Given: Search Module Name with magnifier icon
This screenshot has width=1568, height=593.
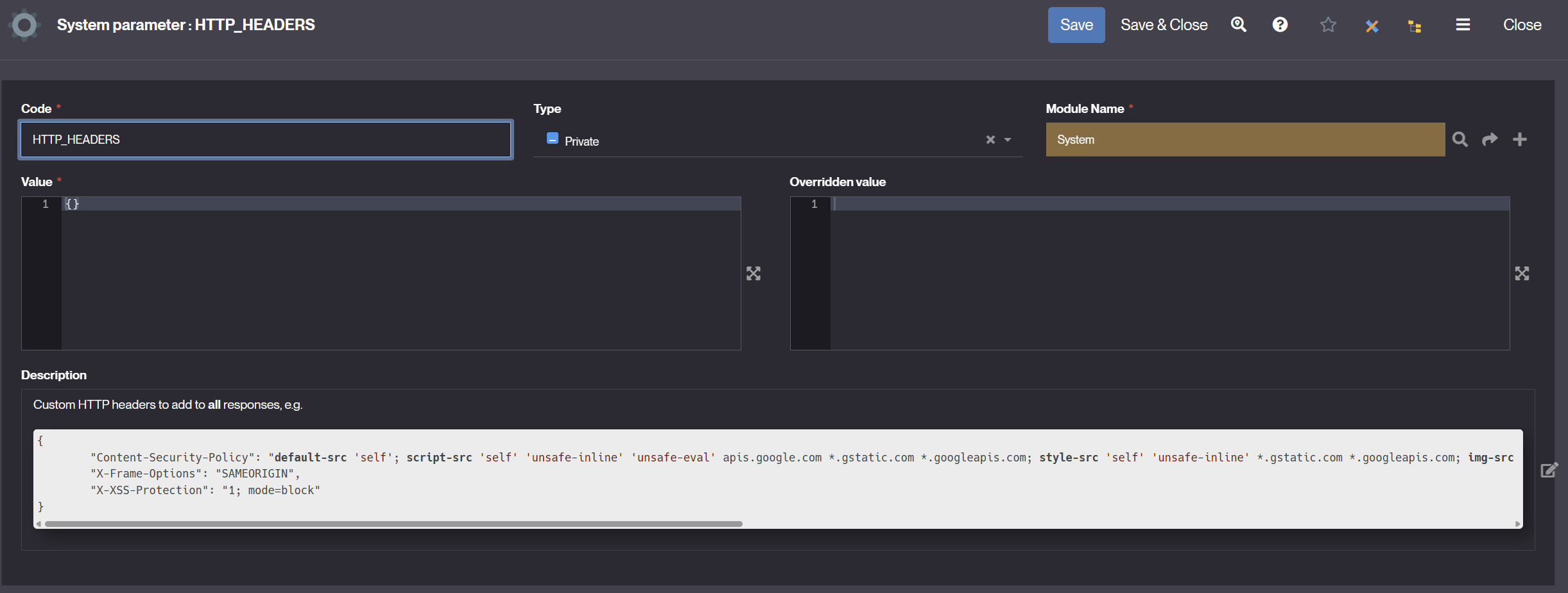Looking at the screenshot, I should 1460,139.
